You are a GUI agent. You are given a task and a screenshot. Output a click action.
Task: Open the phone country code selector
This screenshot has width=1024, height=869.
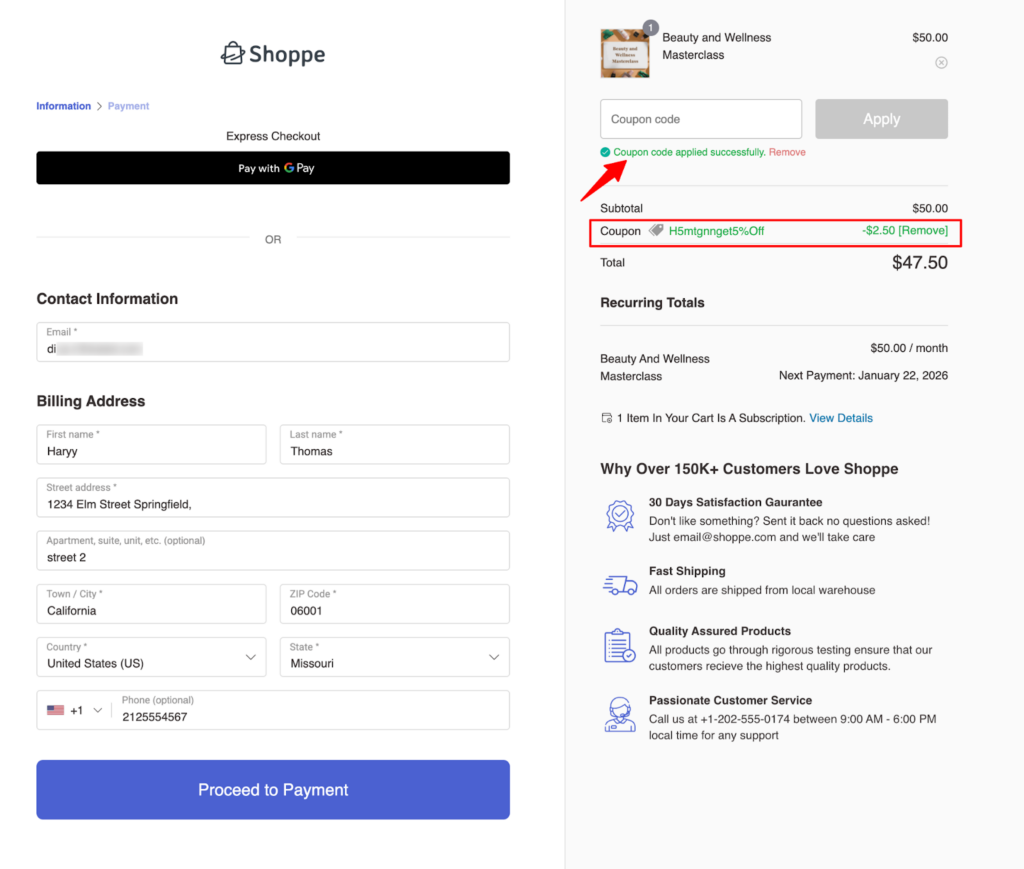coord(75,710)
